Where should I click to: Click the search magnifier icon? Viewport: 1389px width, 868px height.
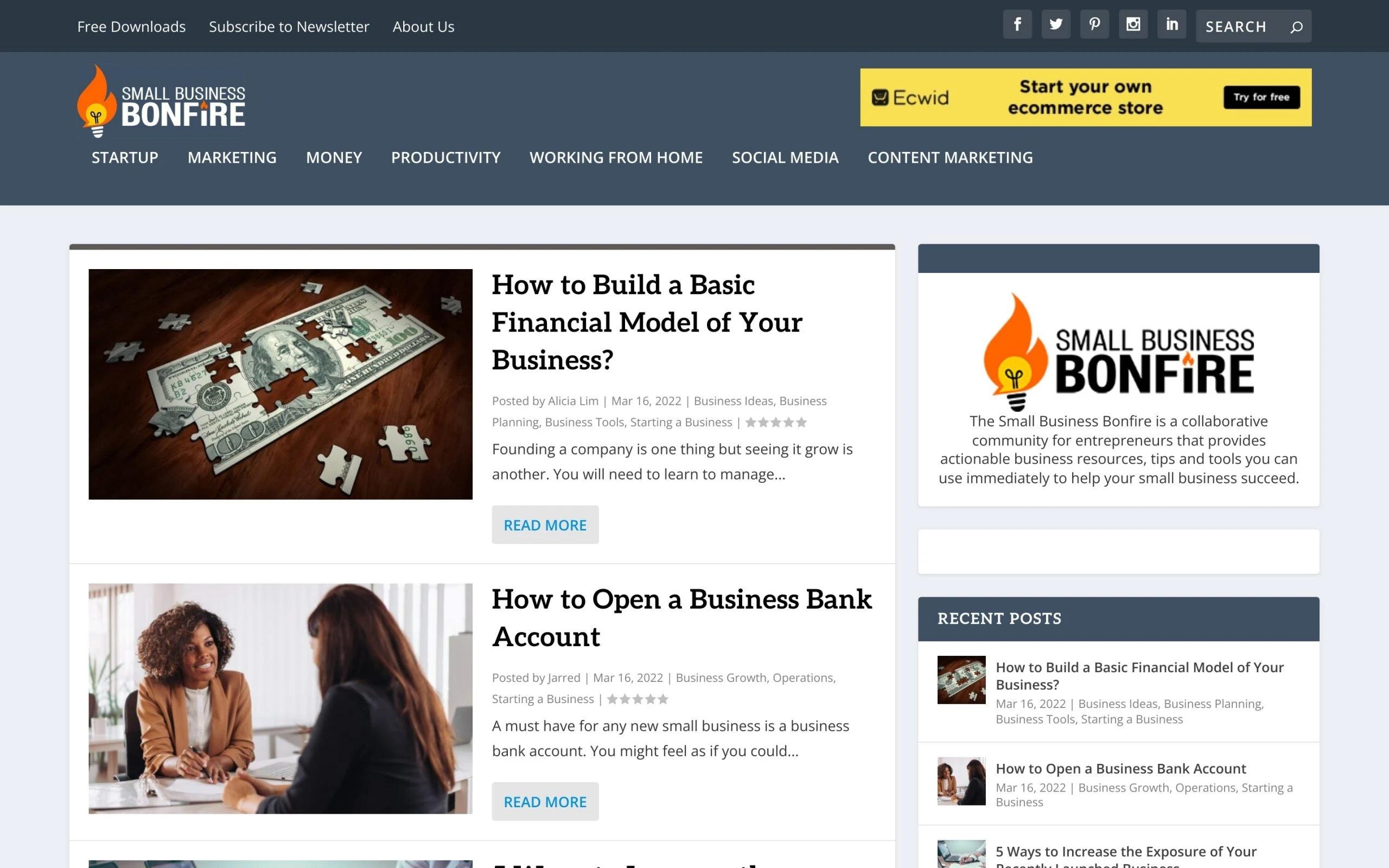pyautogui.click(x=1296, y=27)
